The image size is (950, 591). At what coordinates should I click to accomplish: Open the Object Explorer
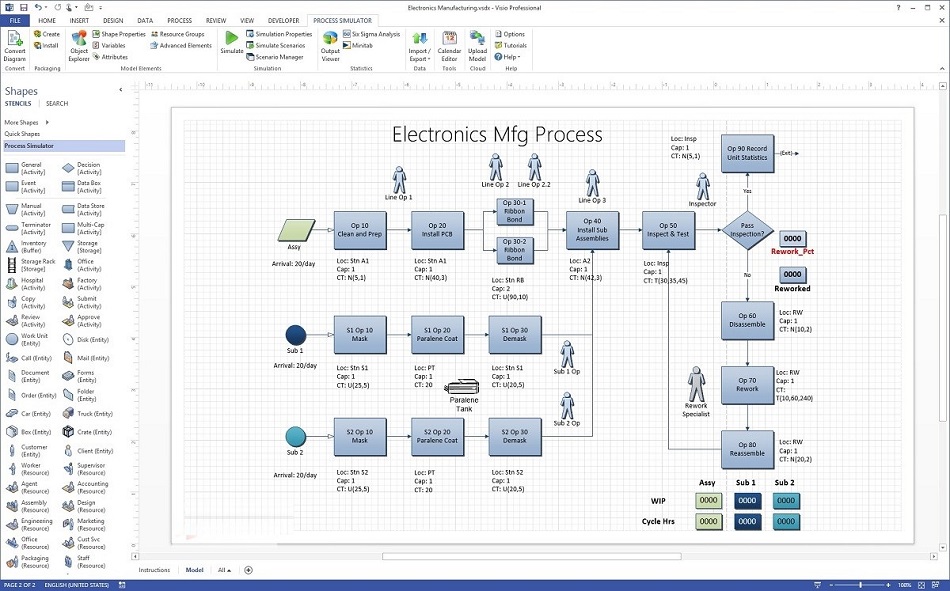(x=79, y=45)
